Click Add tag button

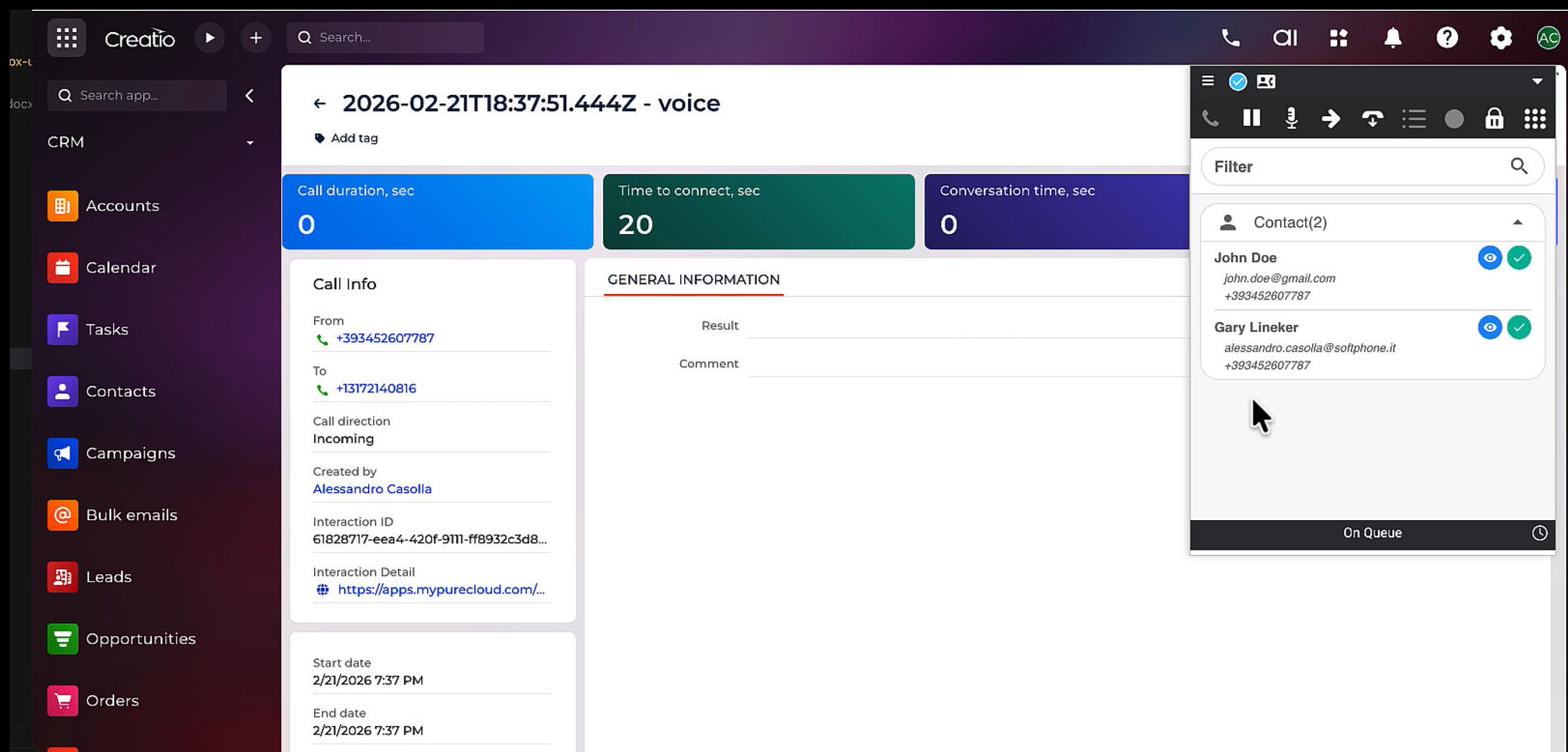pos(346,138)
